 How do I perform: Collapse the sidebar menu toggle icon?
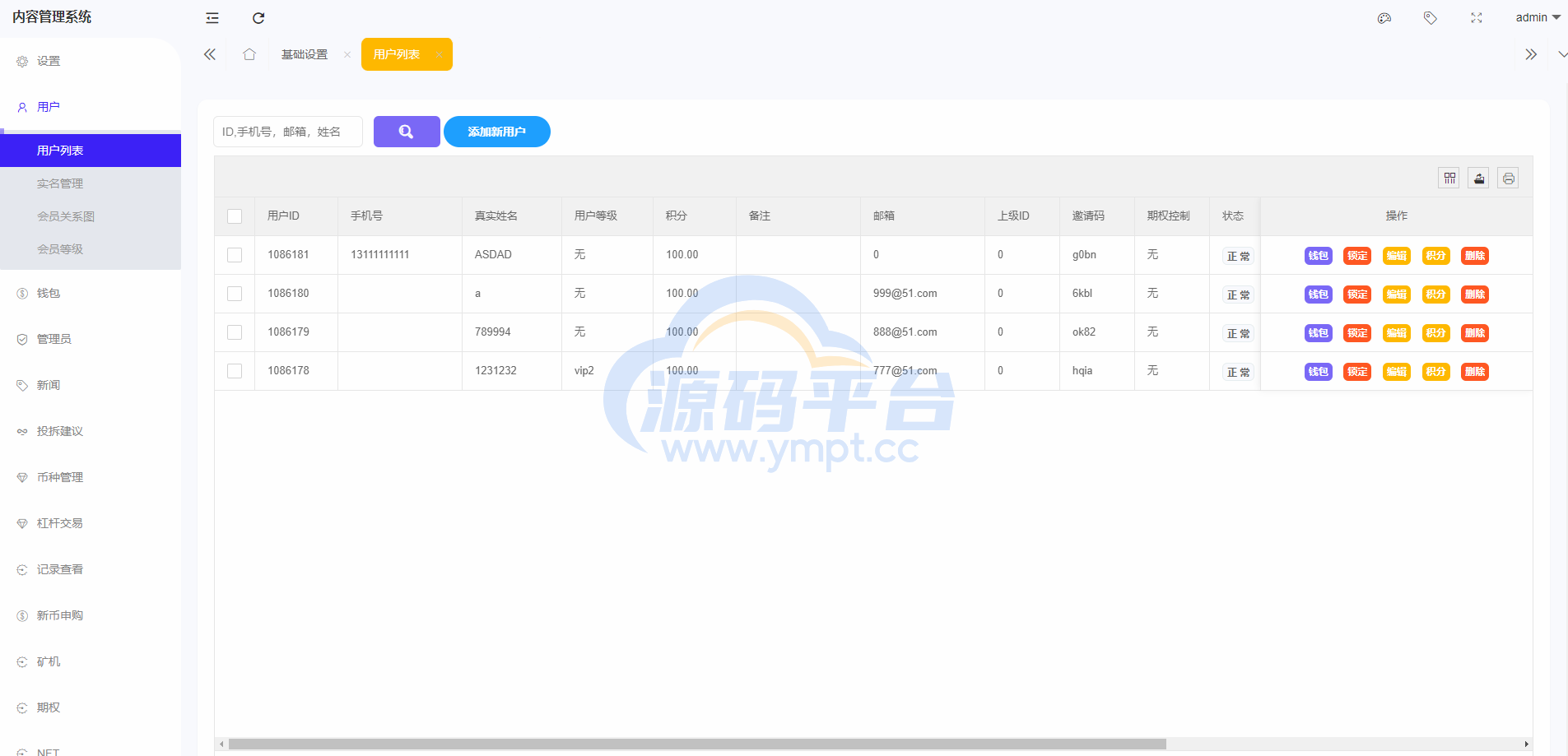tap(212, 18)
